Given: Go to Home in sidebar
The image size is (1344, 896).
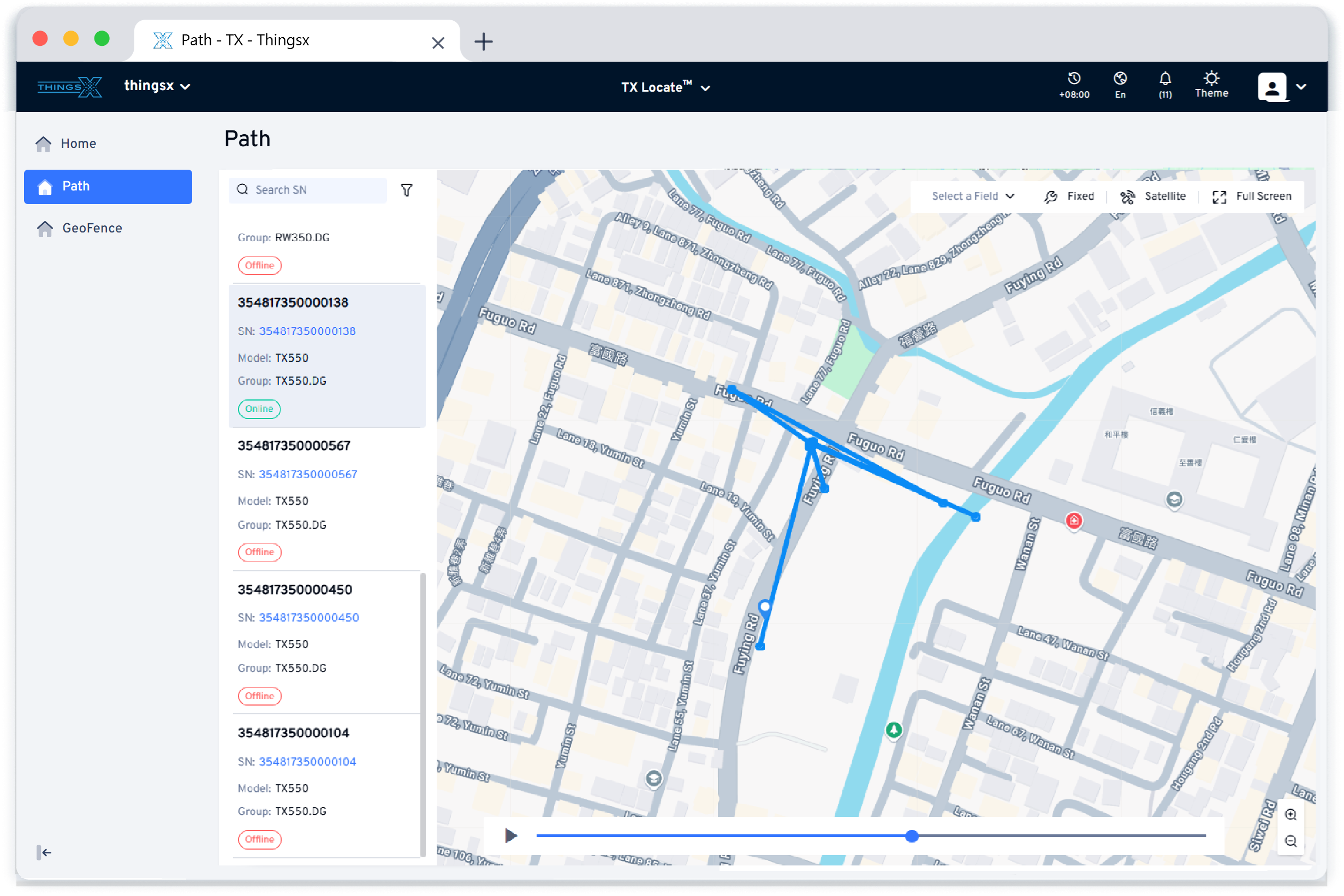Looking at the screenshot, I should (78, 144).
